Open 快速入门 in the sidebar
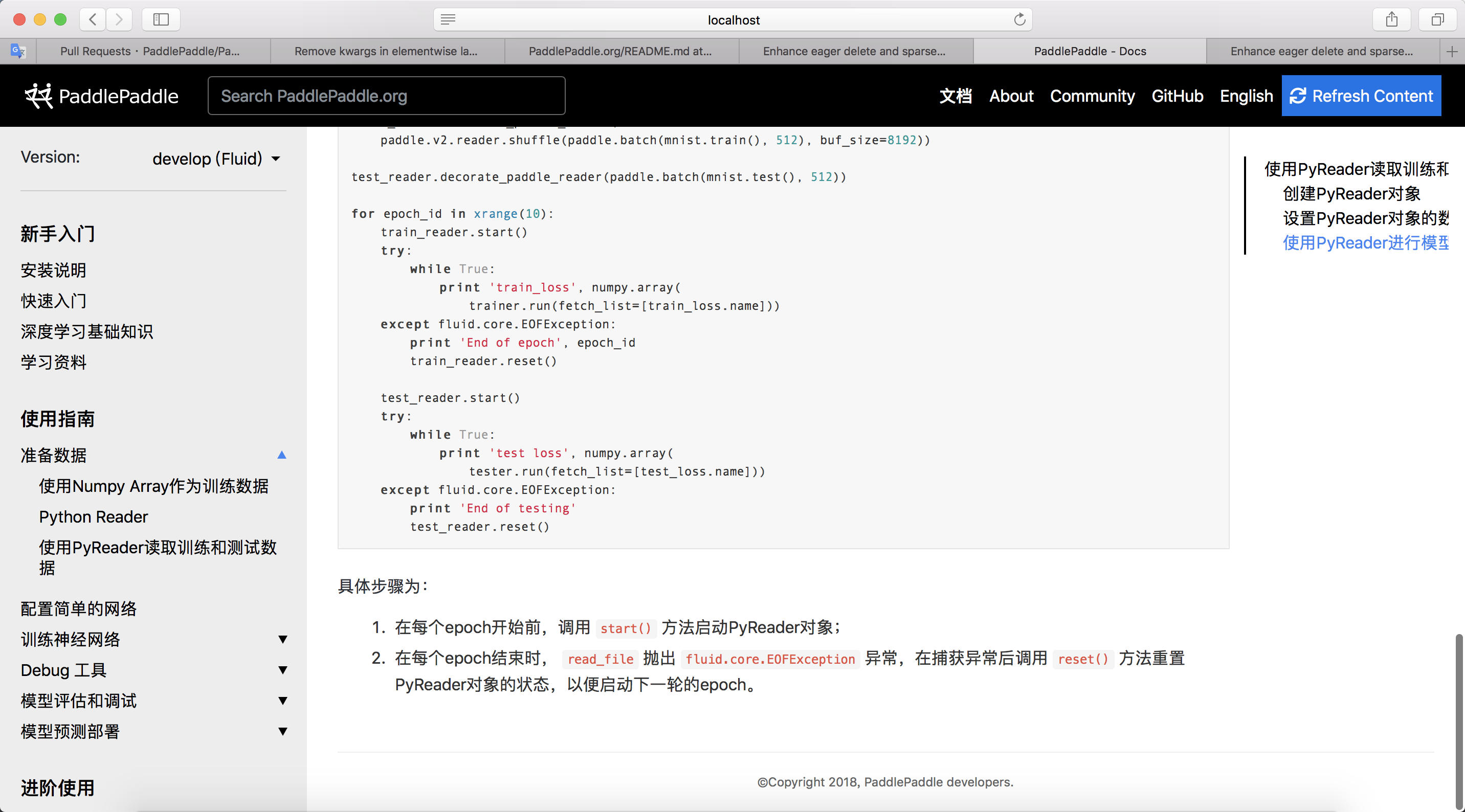 coord(54,301)
